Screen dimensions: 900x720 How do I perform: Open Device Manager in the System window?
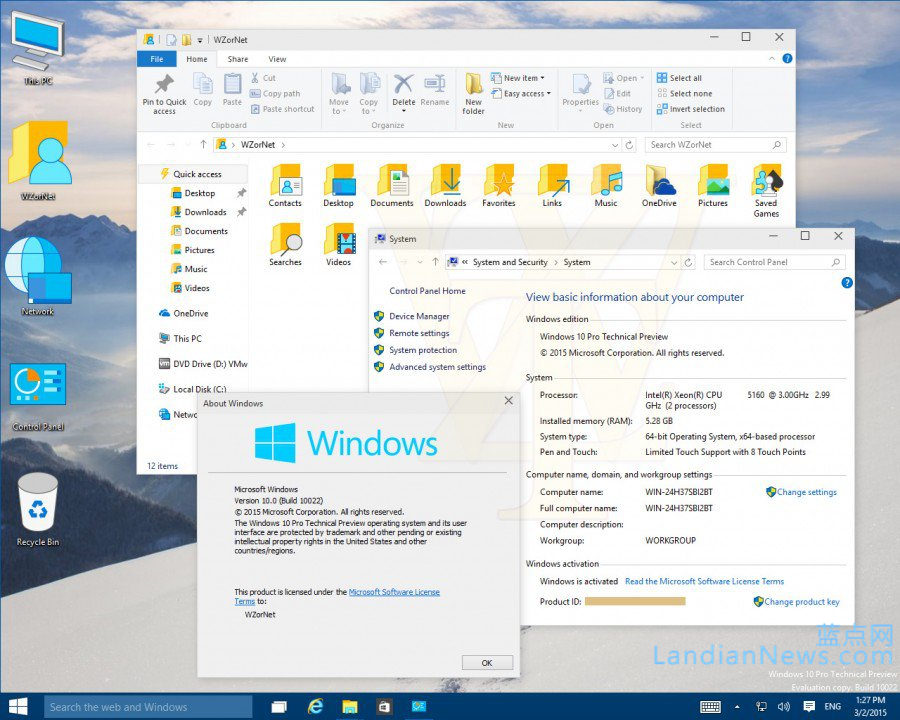tap(420, 316)
